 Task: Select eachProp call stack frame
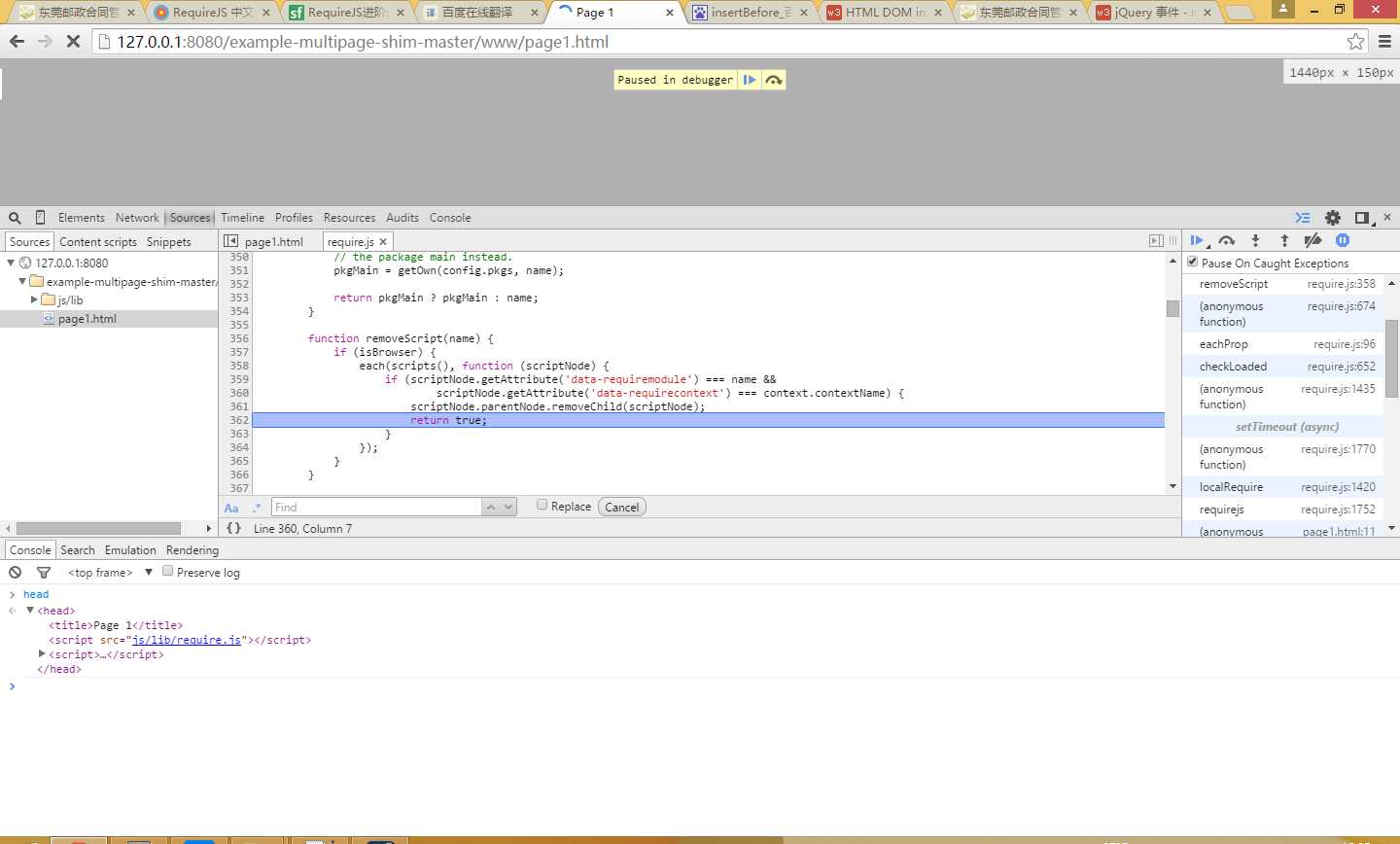tap(1283, 344)
